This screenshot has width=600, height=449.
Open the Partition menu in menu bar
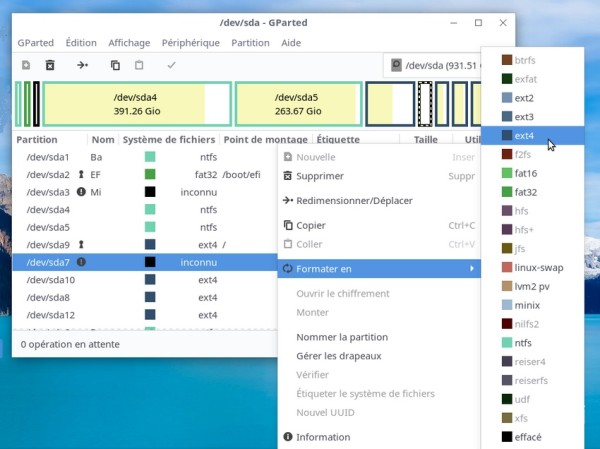(x=250, y=43)
